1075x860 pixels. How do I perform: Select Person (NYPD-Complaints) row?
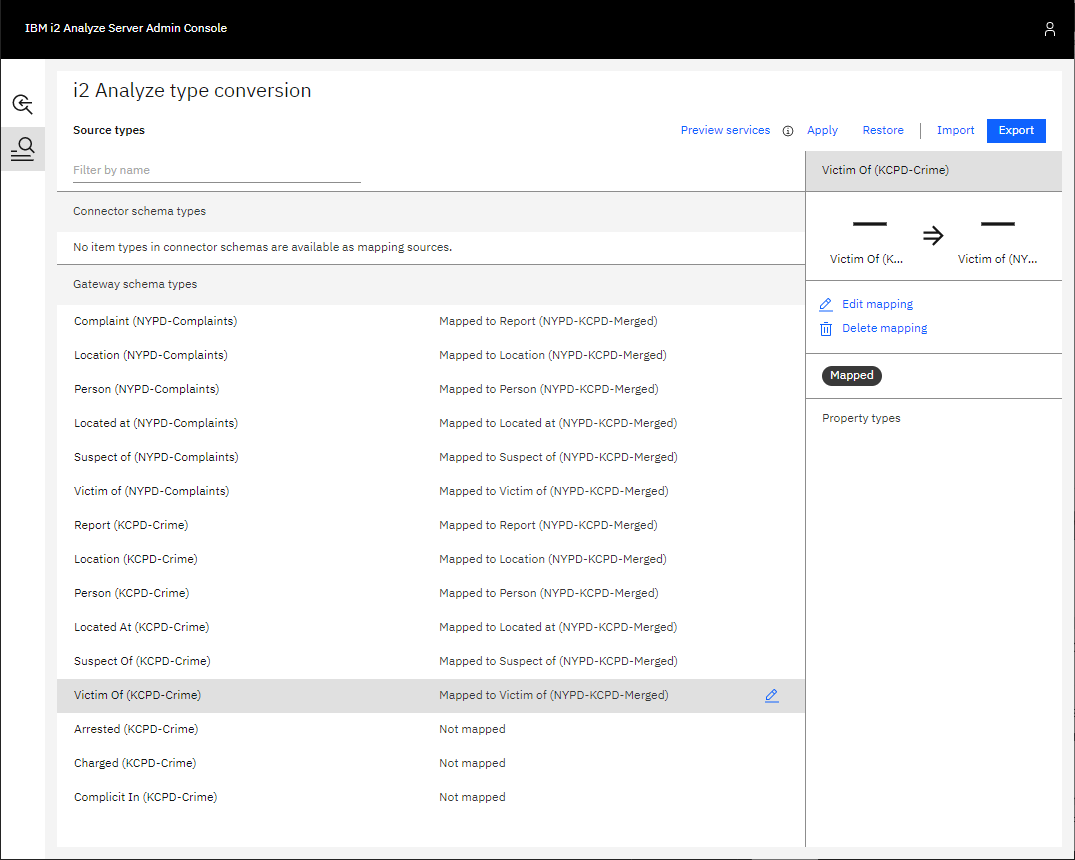click(x=146, y=389)
